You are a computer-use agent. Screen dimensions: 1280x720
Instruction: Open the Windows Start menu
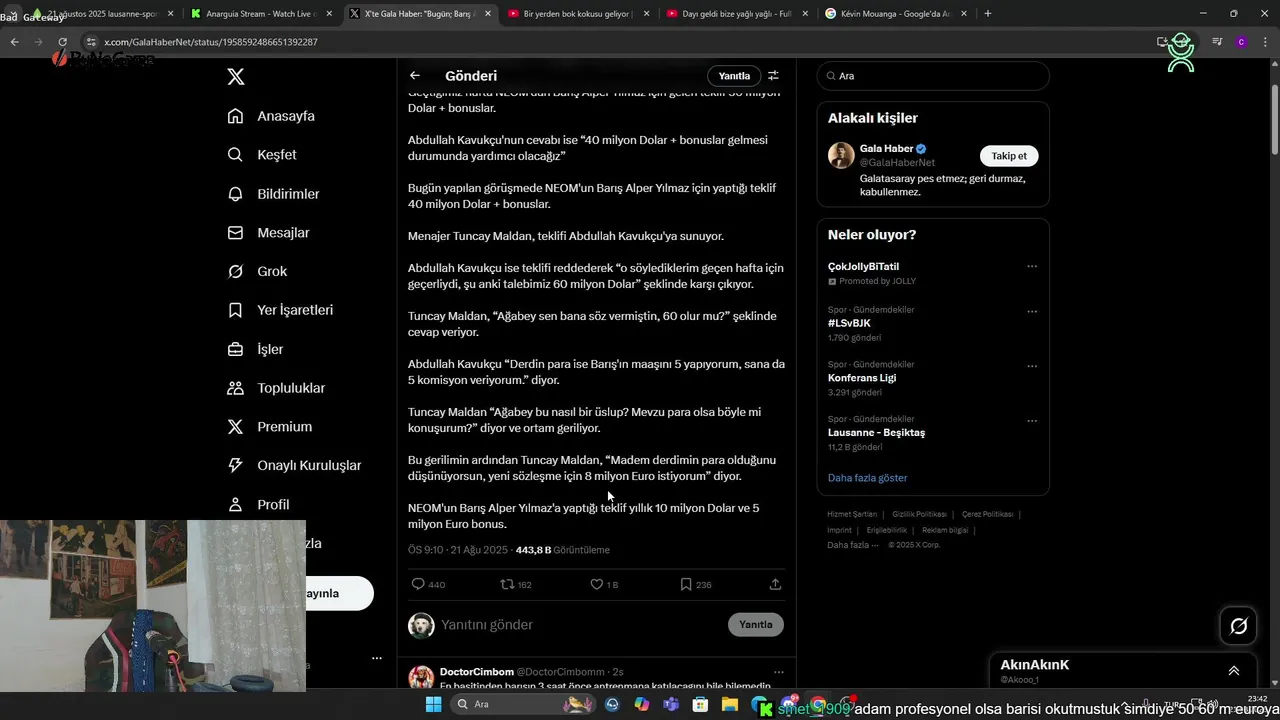(x=433, y=704)
